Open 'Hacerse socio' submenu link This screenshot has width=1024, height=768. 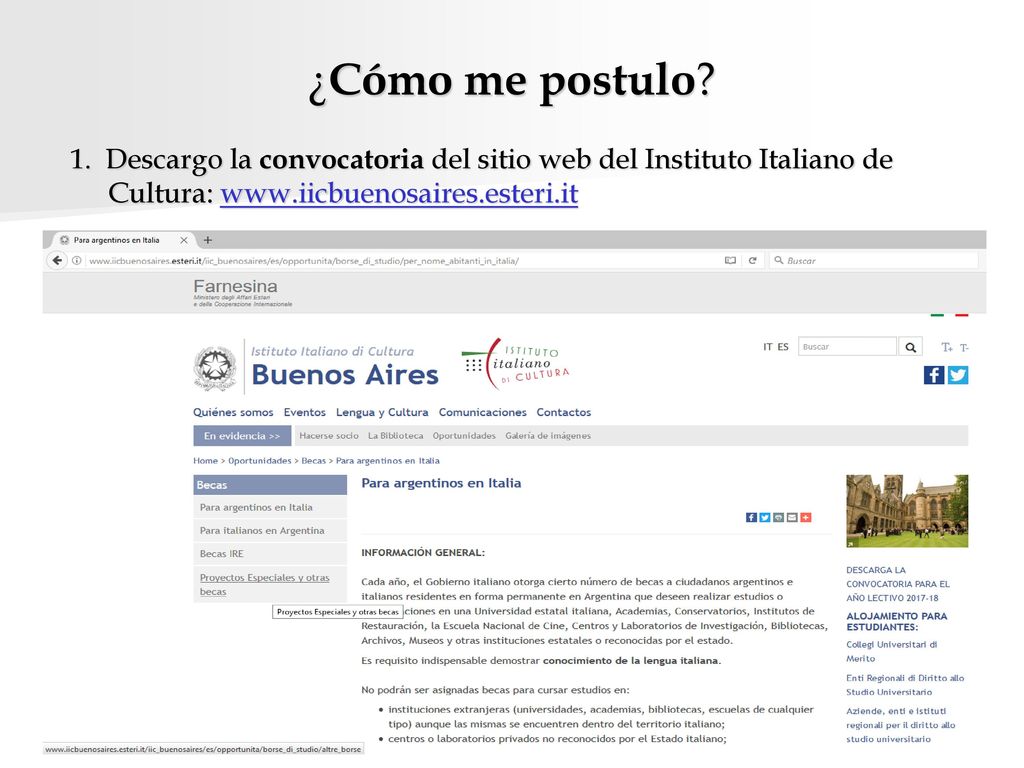point(329,436)
